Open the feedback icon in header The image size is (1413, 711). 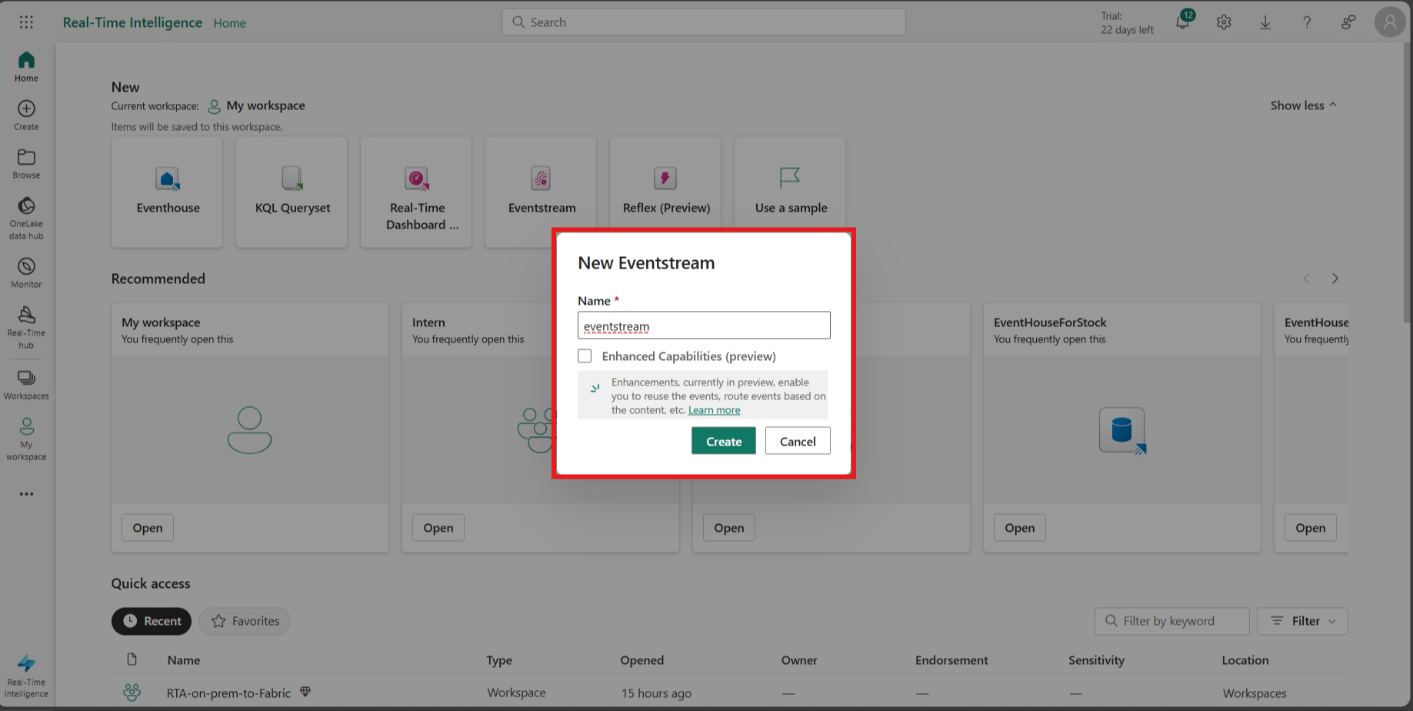tap(1348, 22)
